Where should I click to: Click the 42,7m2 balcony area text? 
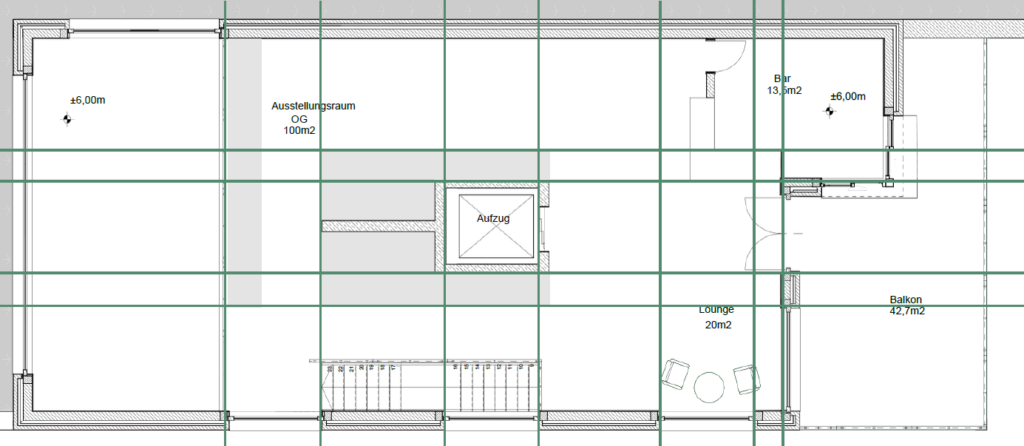click(x=906, y=311)
